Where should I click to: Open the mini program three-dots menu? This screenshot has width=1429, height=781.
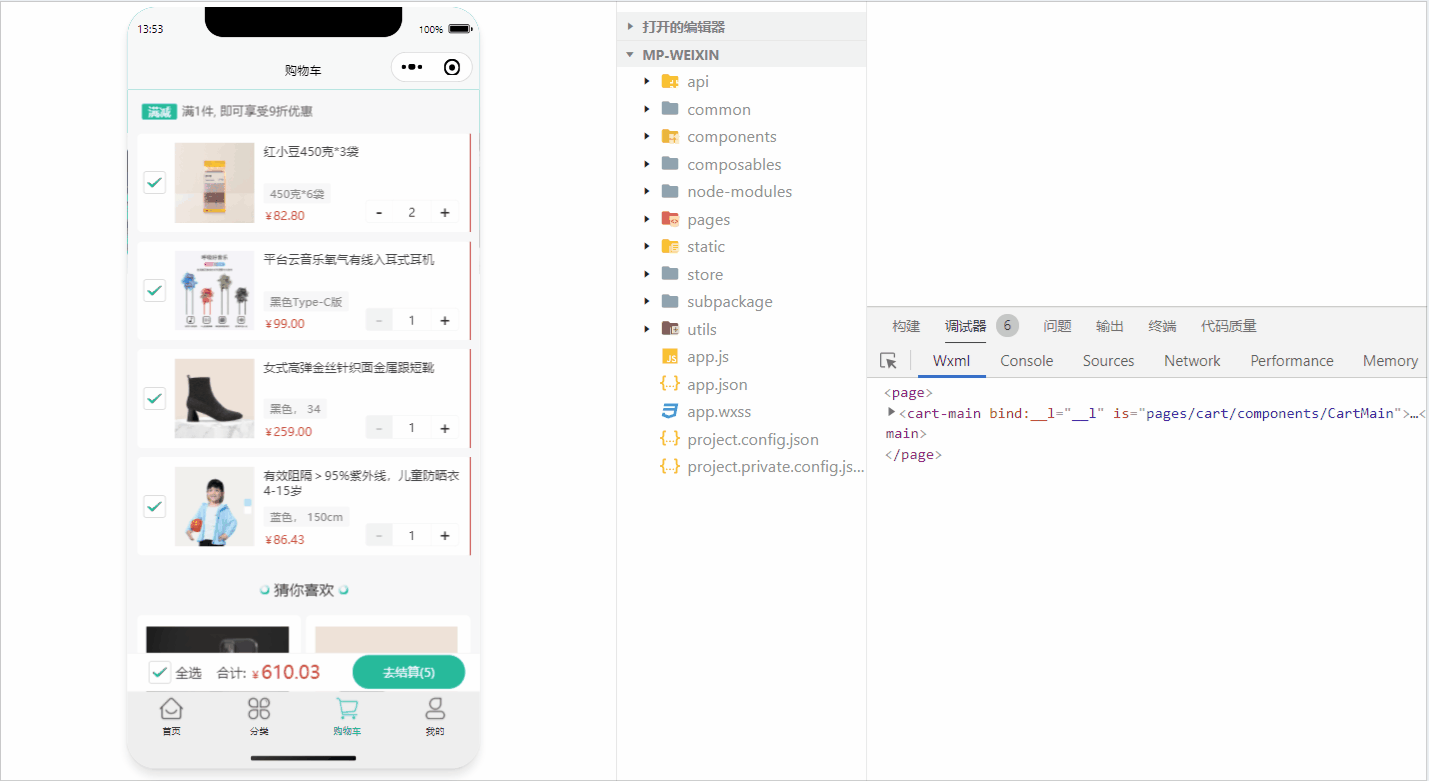click(x=412, y=67)
